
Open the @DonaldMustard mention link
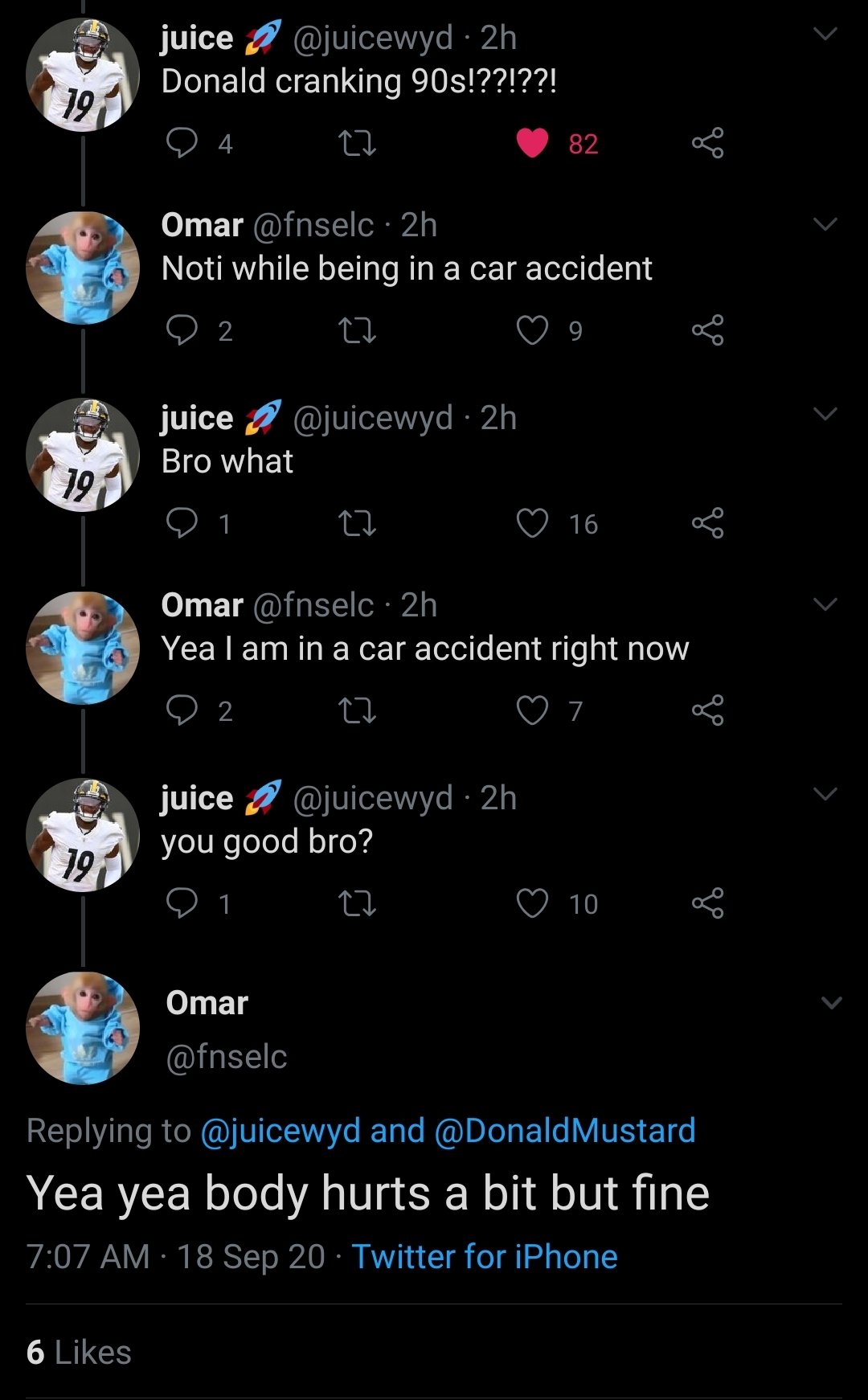564,1131
